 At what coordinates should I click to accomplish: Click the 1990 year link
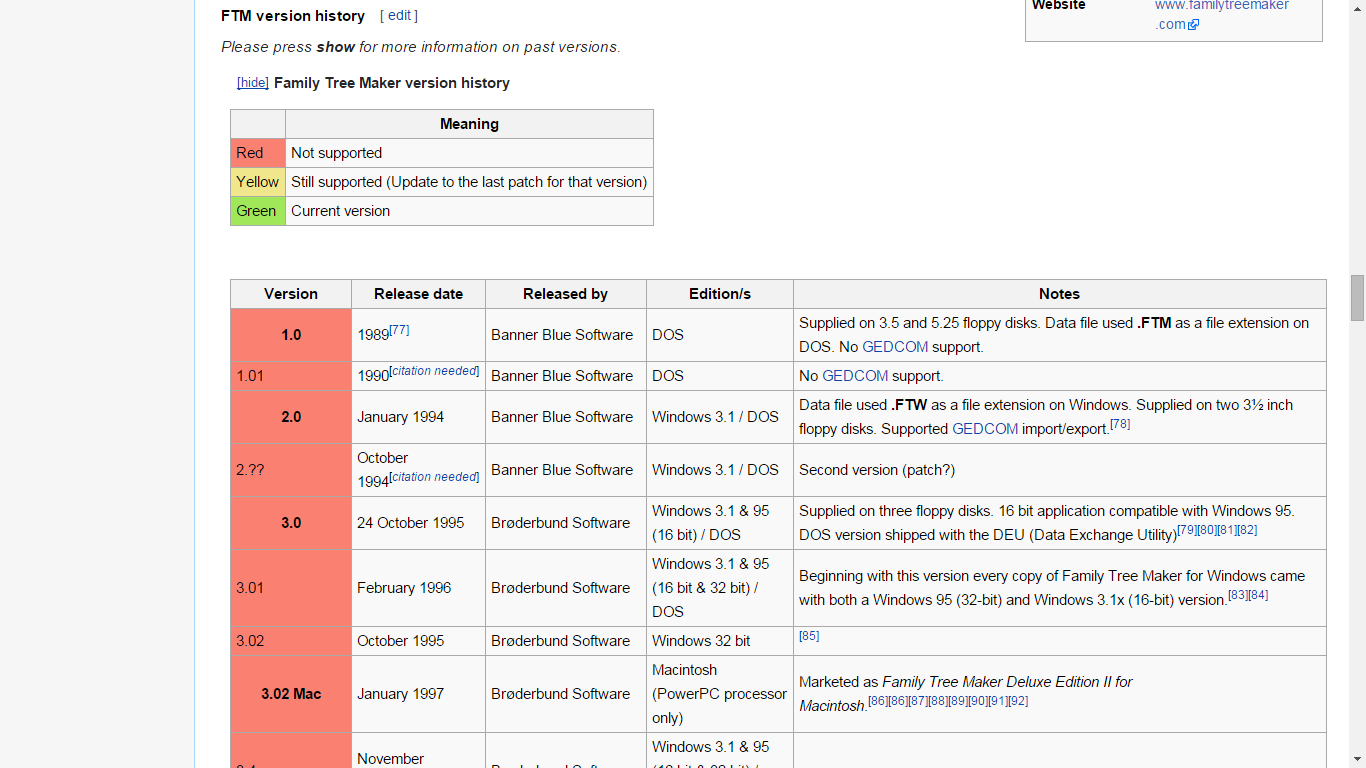pos(373,376)
